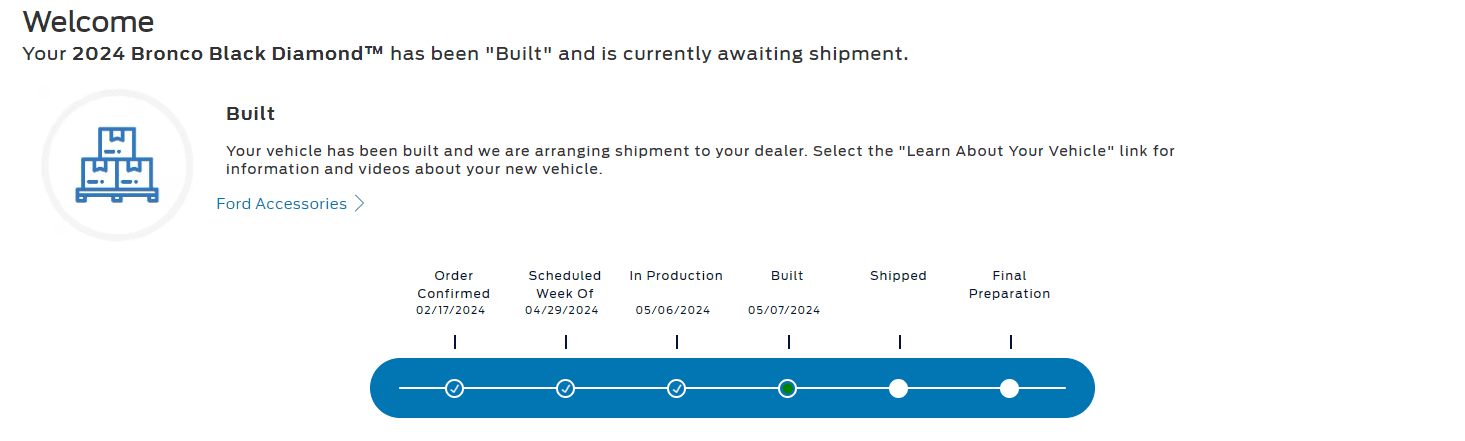Click the 02/17/2024 order confirmed date
Viewport: 1465px width, 441px height.
tap(451, 311)
